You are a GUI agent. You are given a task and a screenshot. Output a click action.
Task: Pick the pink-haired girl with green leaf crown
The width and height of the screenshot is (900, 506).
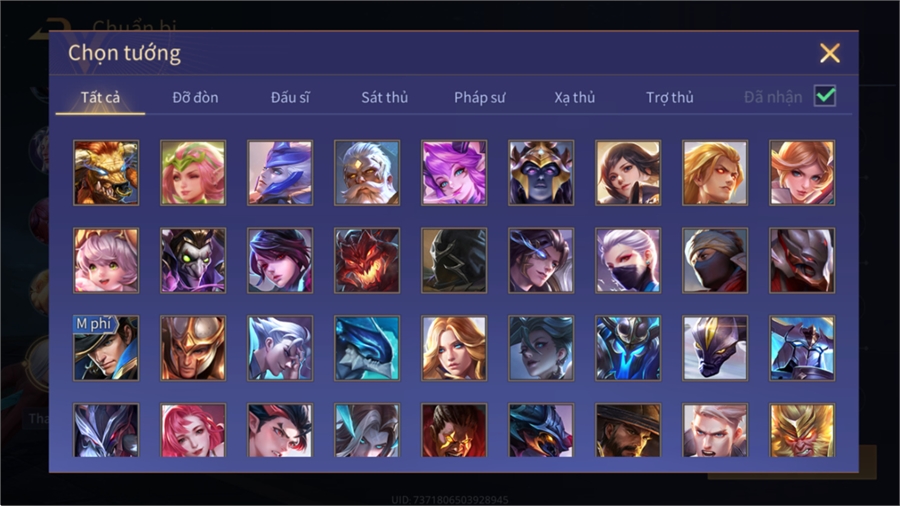tap(193, 173)
